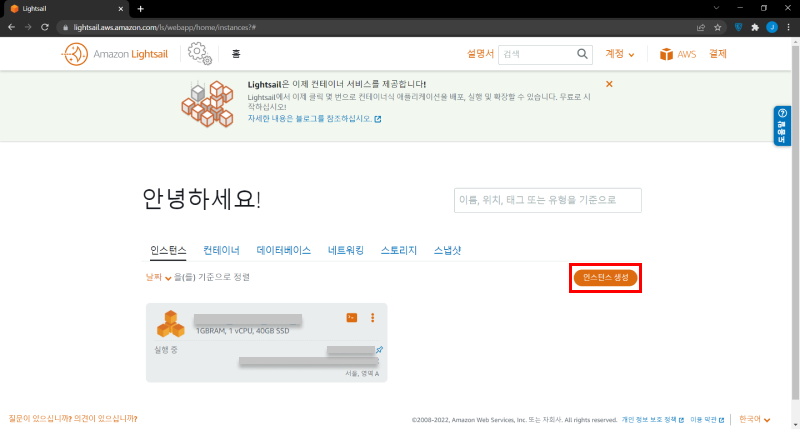
Task: Open the 설명서 documentation link
Action: (480, 54)
